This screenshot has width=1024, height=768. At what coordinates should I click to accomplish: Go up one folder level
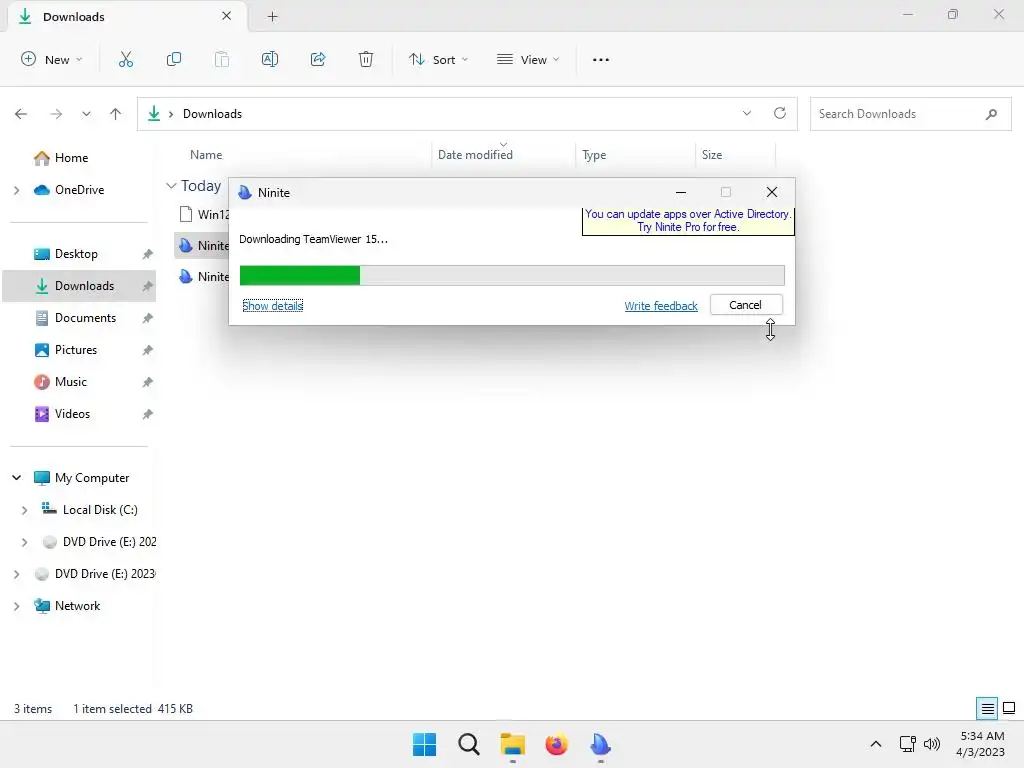tap(116, 114)
